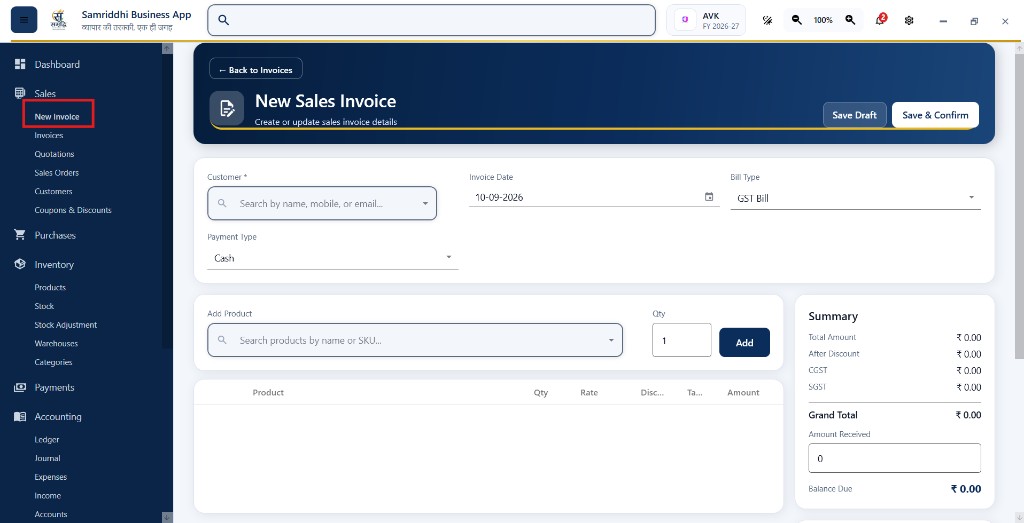Click the sidebar scroll up arrow
The height and width of the screenshot is (523, 1024).
167,48
